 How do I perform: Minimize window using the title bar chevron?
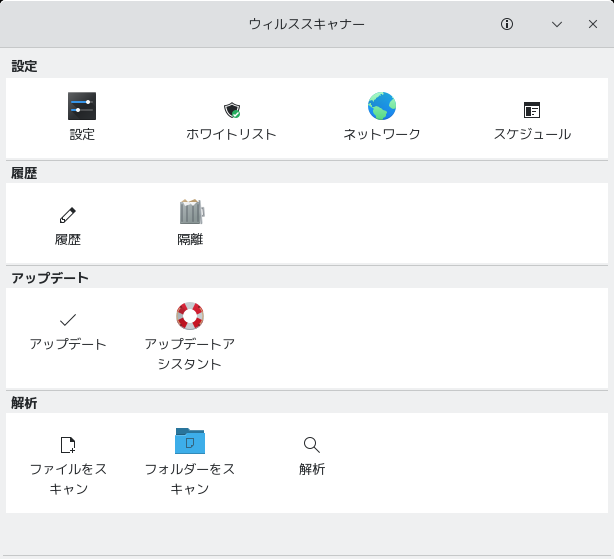tap(557, 24)
